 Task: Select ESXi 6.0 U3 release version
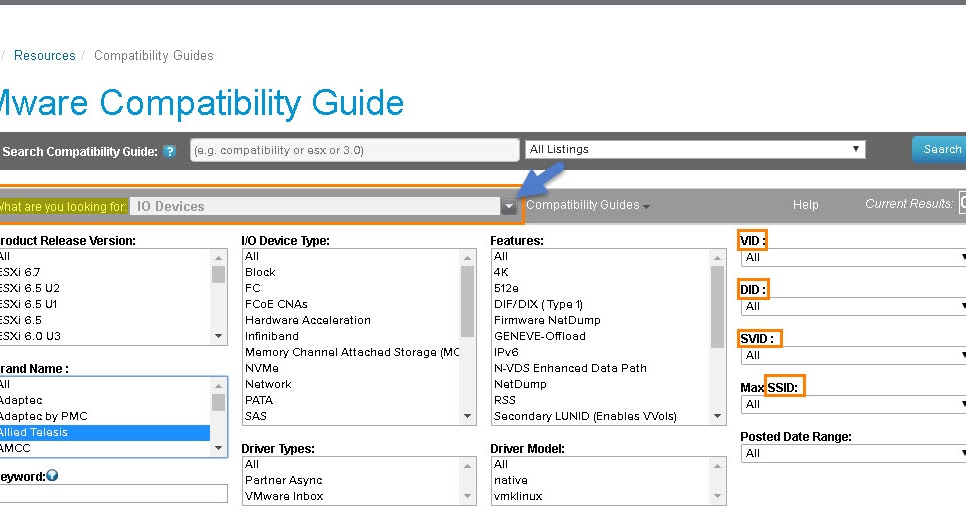click(x=30, y=336)
